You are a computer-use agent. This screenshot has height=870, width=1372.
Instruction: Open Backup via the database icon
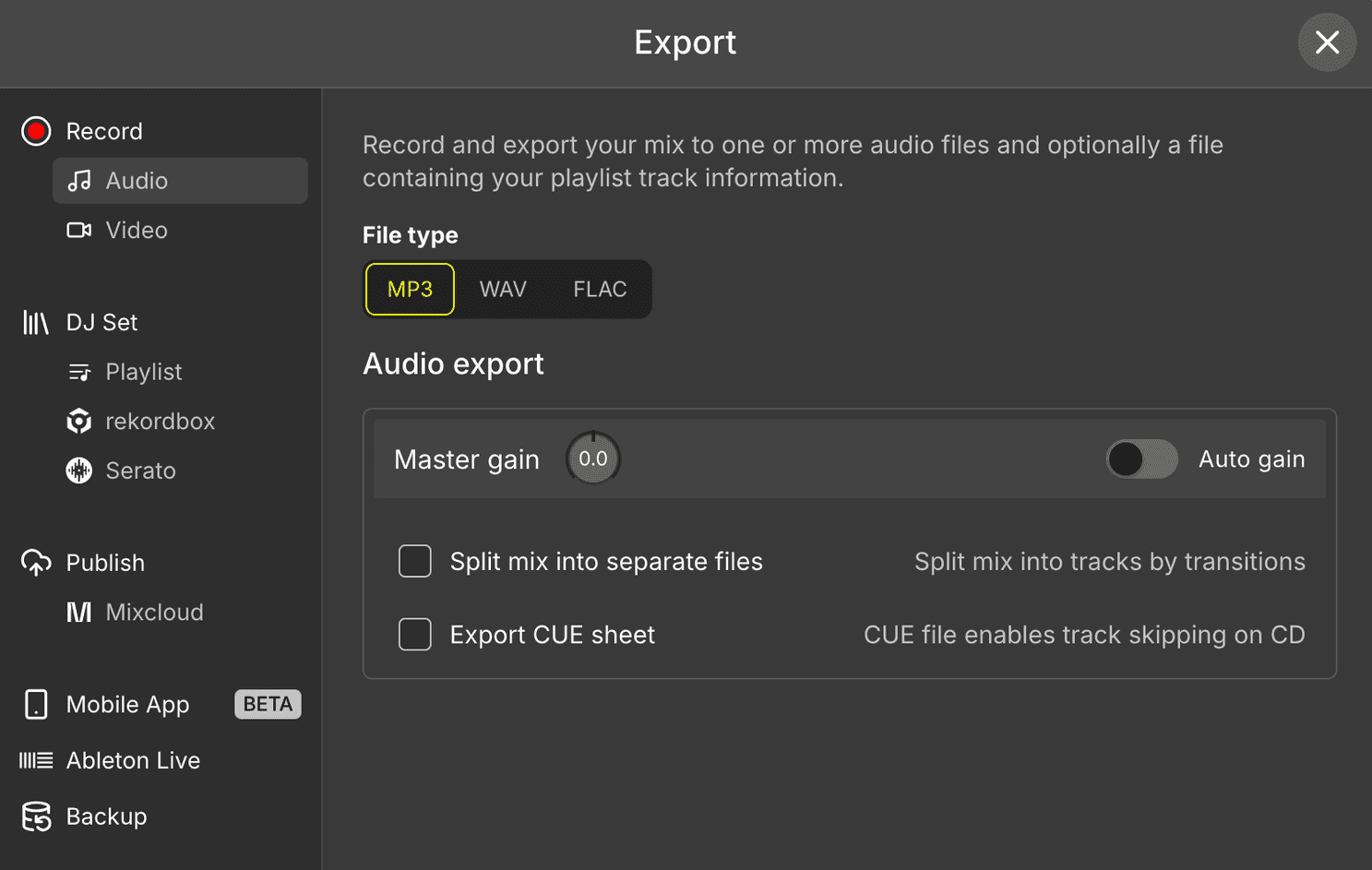[x=35, y=816]
